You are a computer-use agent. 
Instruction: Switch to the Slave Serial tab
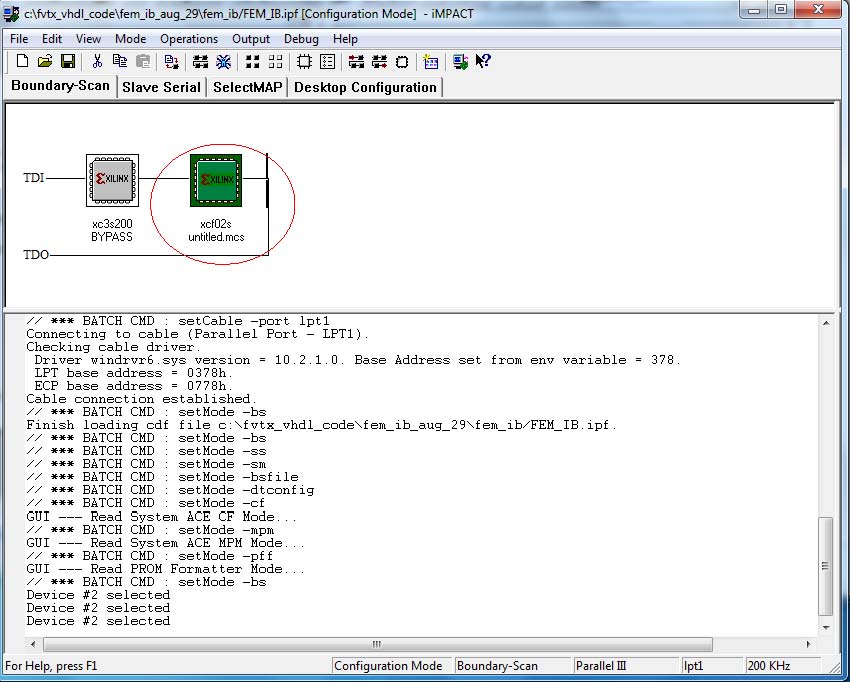161,87
